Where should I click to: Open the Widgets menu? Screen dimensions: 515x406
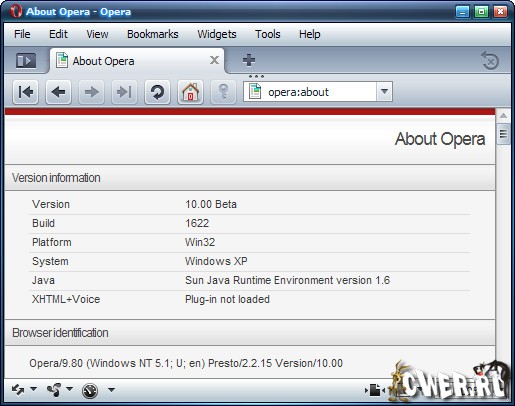[217, 34]
